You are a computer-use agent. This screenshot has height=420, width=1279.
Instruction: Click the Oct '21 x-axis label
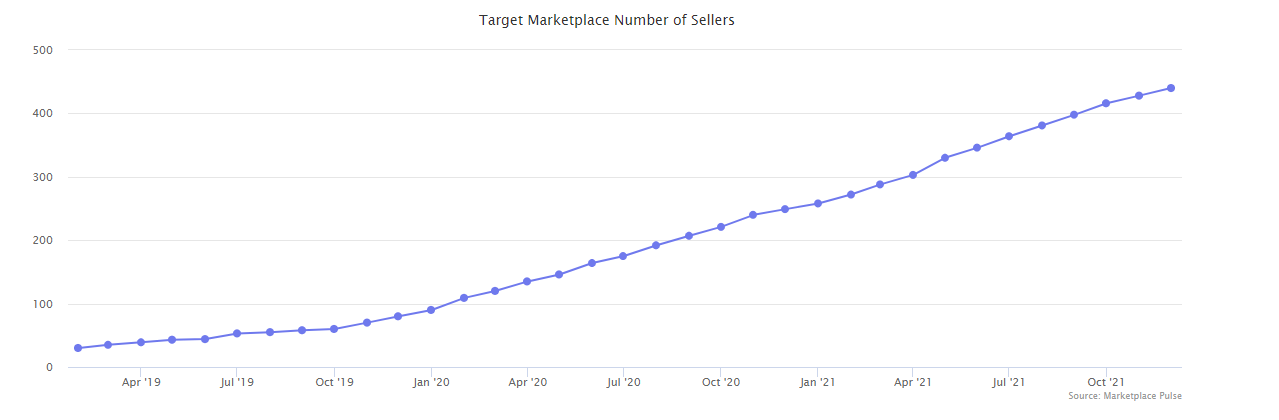[1106, 381]
